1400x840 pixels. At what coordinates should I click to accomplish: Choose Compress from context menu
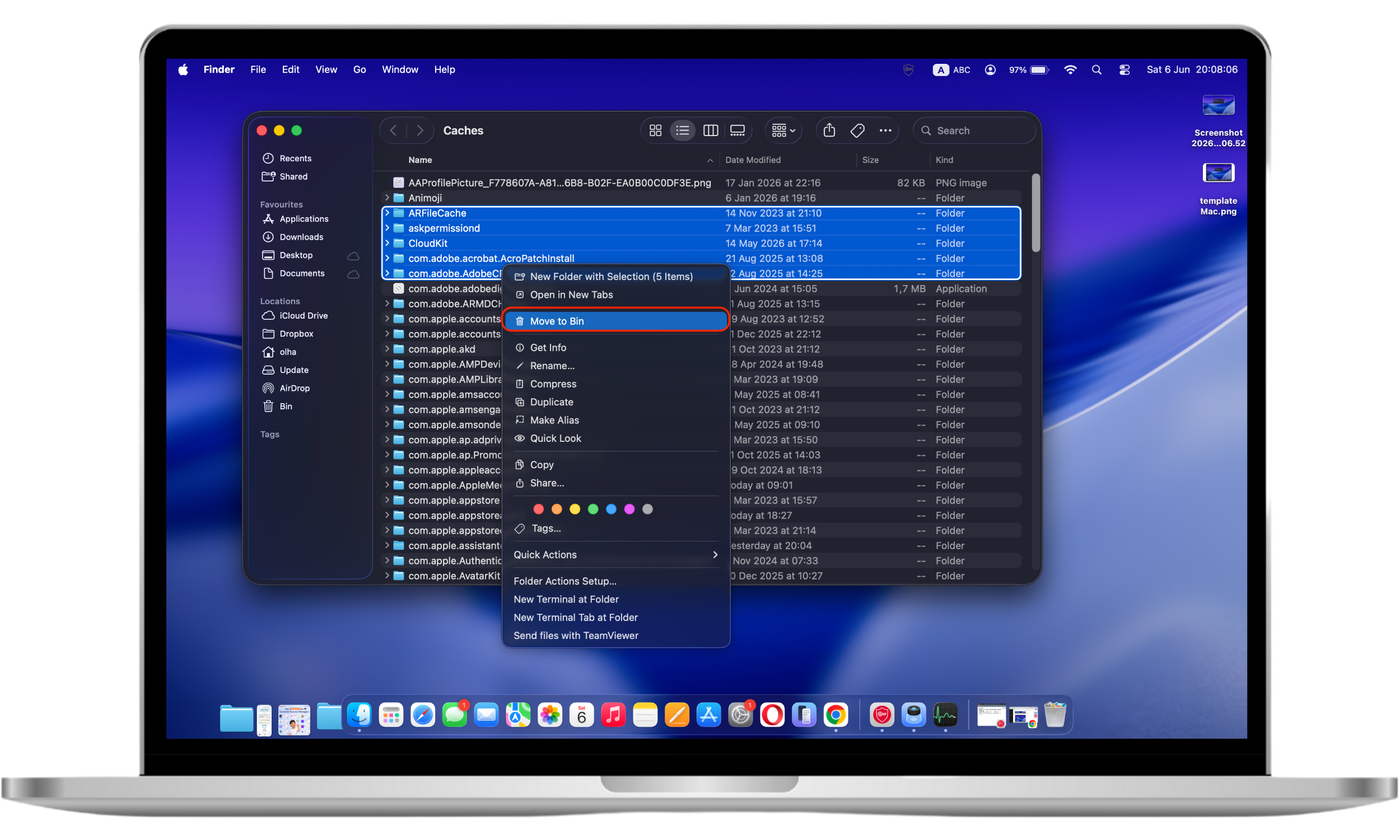tap(615, 384)
